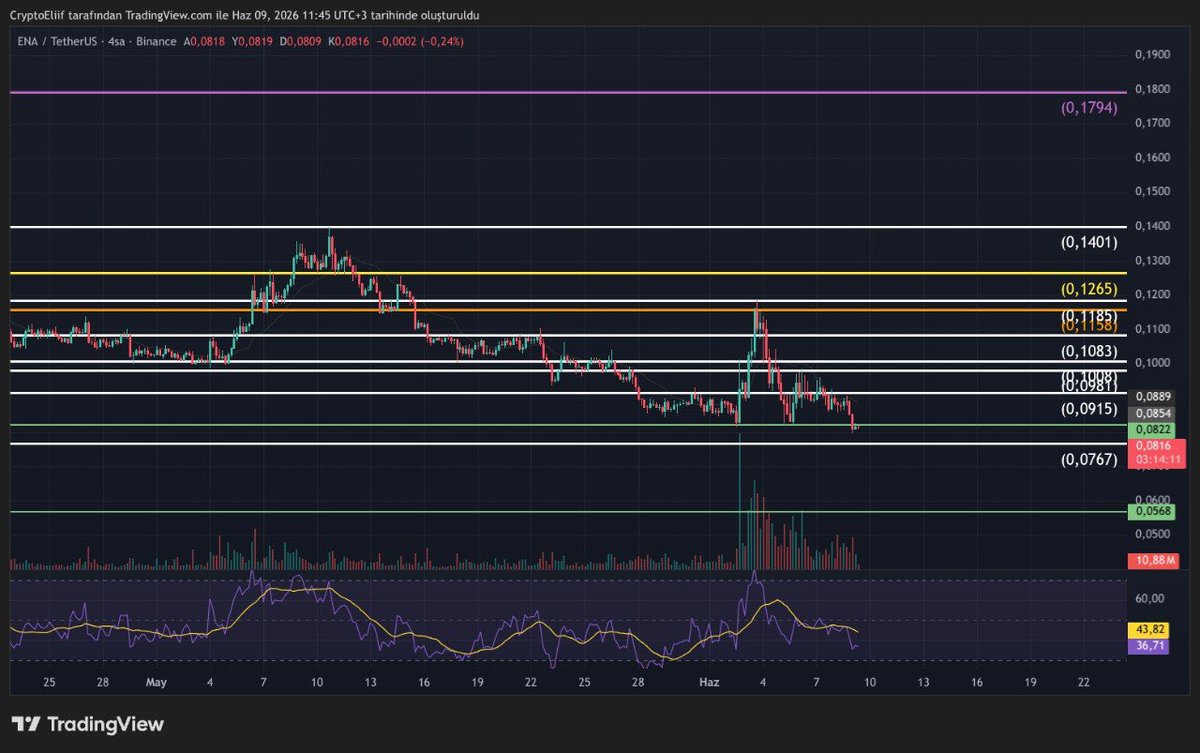Click the close value K0,0816 in header
Image resolution: width=1200 pixels, height=753 pixels.
(x=351, y=42)
